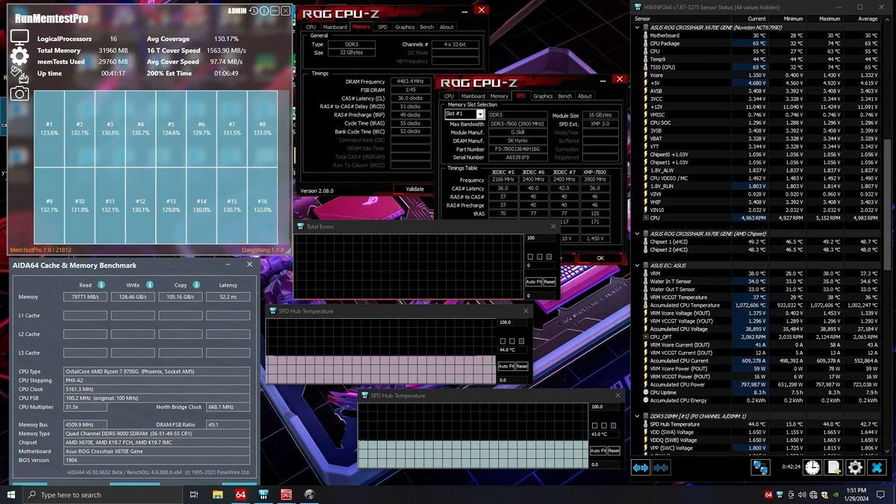Click HWiNFO expand arrows icon
The width and height of the screenshot is (896, 504).
pos(641,467)
